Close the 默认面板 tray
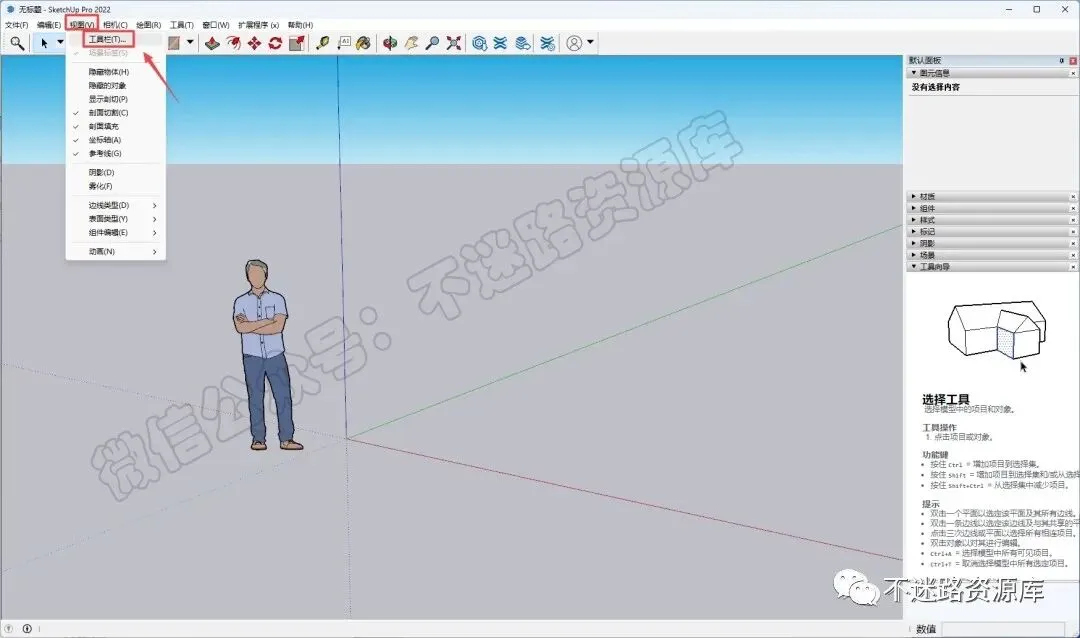The width and height of the screenshot is (1080, 638). click(x=1073, y=61)
